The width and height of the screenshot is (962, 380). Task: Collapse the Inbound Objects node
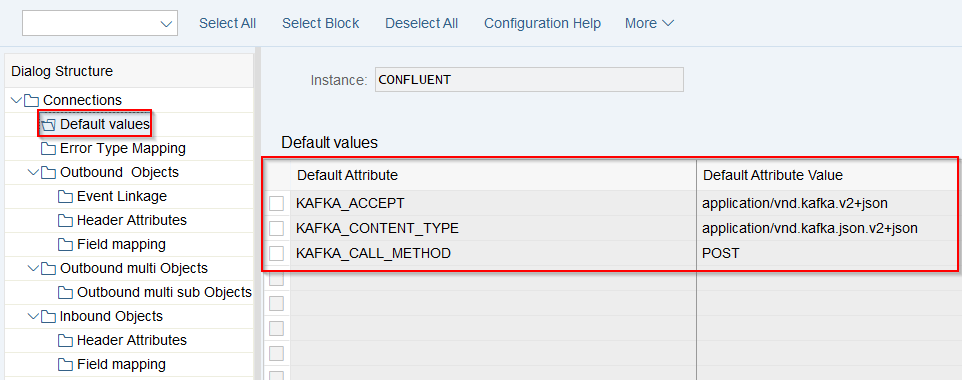point(34,317)
